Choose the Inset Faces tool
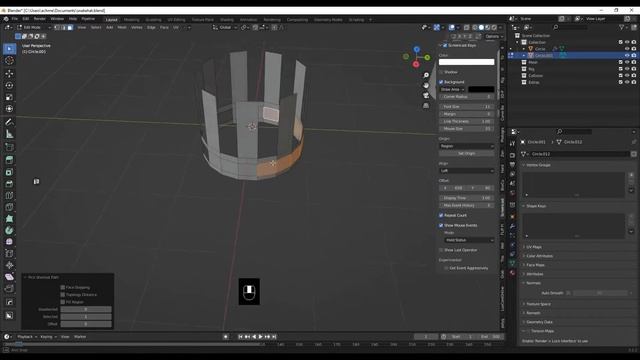The image size is (640, 360). tap(9, 172)
